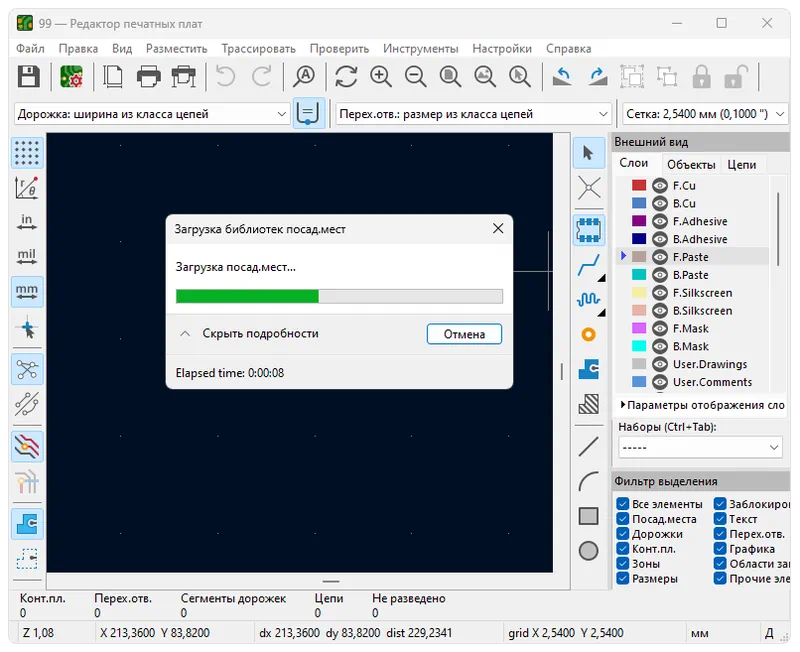Viewport: 800px width, 652px height.
Task: Select the Add footprint tool
Action: [x=589, y=230]
